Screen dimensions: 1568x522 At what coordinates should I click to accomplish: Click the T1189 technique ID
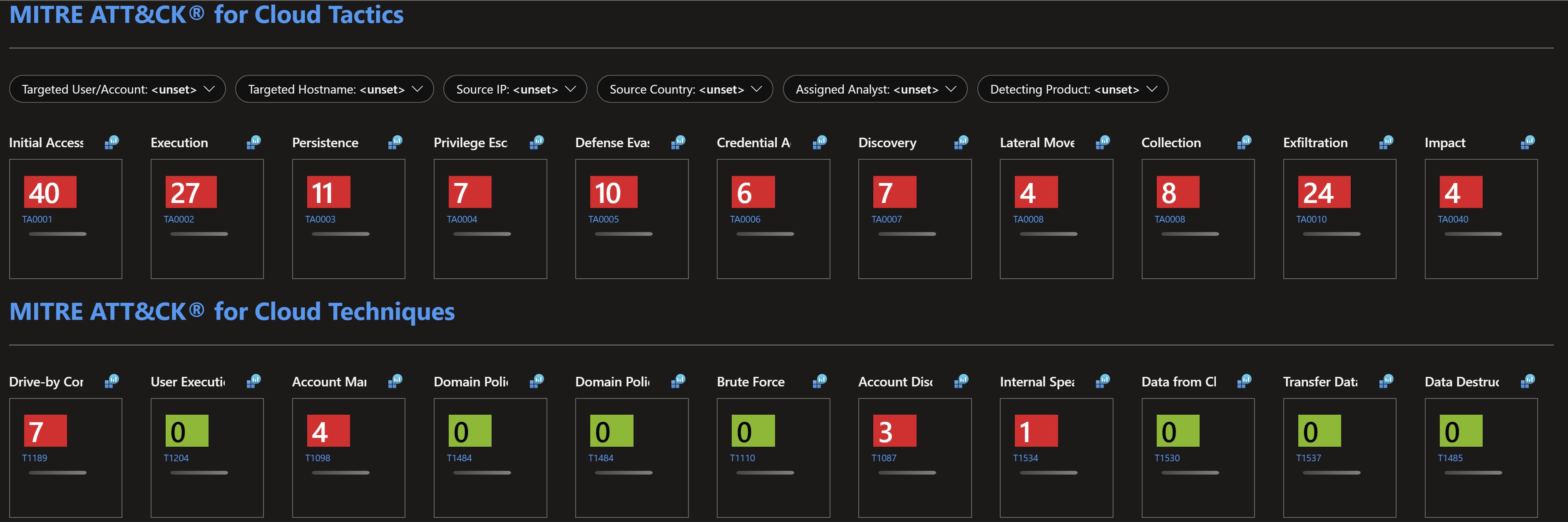tap(35, 458)
